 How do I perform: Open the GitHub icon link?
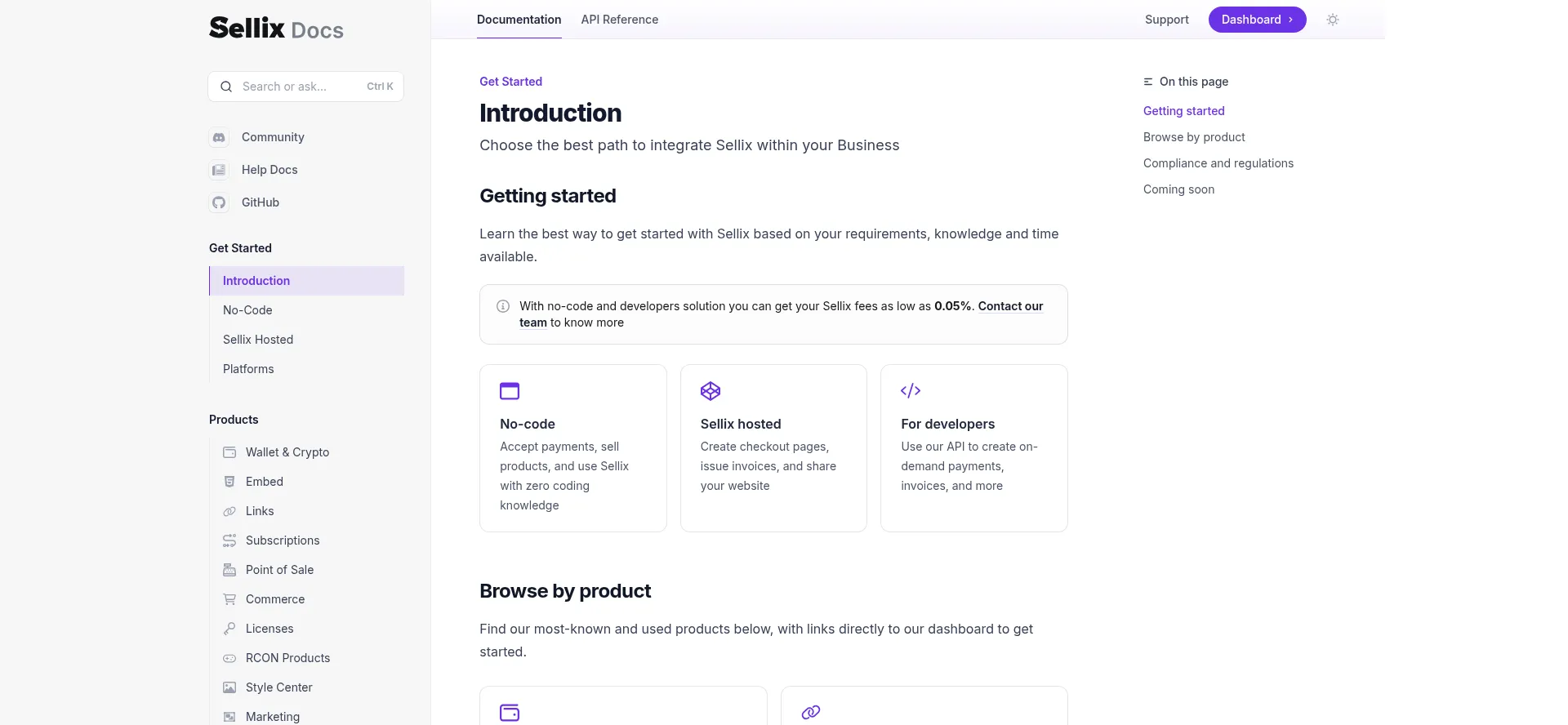pos(219,202)
